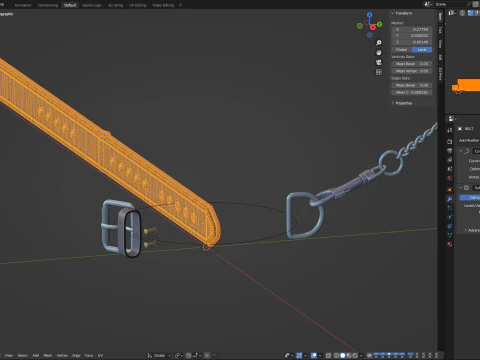Set transform to Local
This screenshot has width=480, height=360.
[x=422, y=49]
